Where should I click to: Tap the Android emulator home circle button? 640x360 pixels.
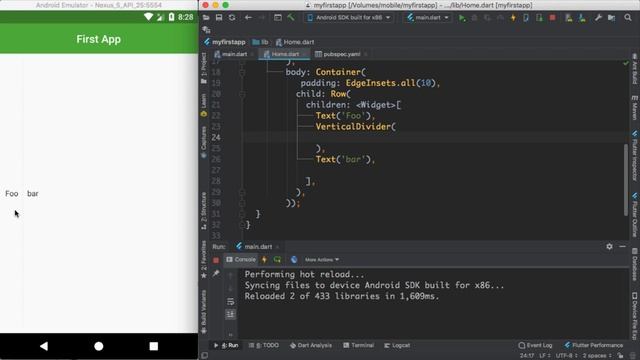pyautogui.click(x=99, y=346)
